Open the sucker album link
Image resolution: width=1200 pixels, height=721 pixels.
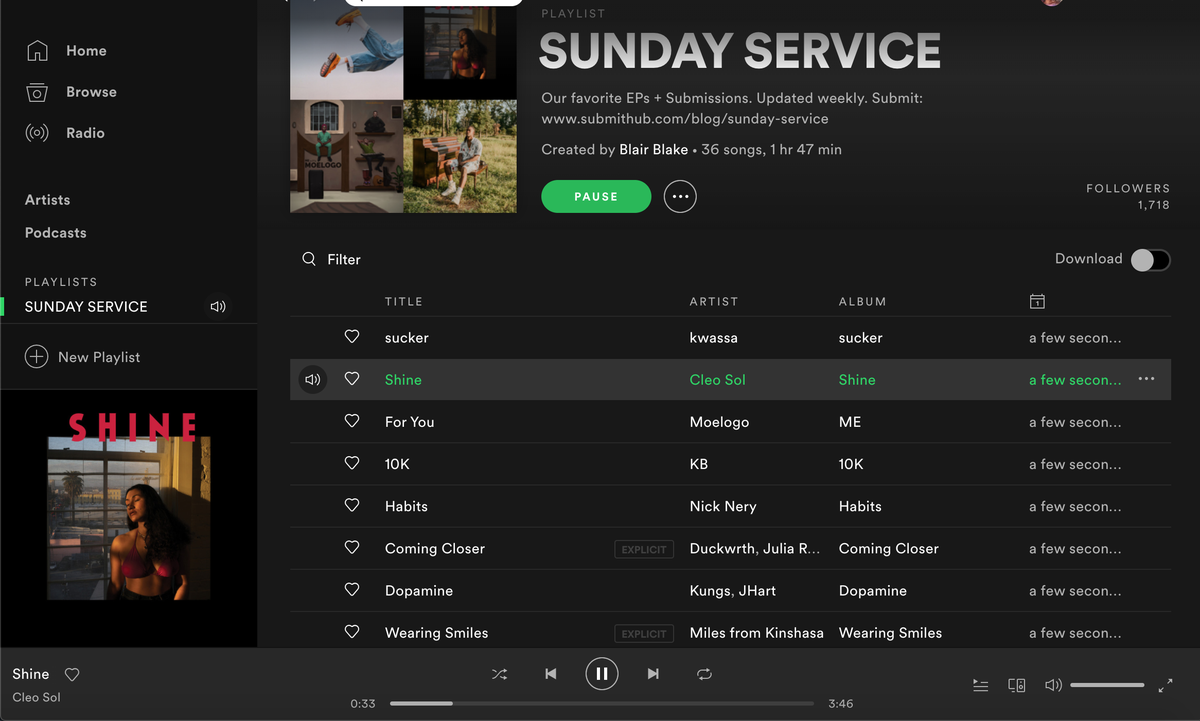click(861, 338)
